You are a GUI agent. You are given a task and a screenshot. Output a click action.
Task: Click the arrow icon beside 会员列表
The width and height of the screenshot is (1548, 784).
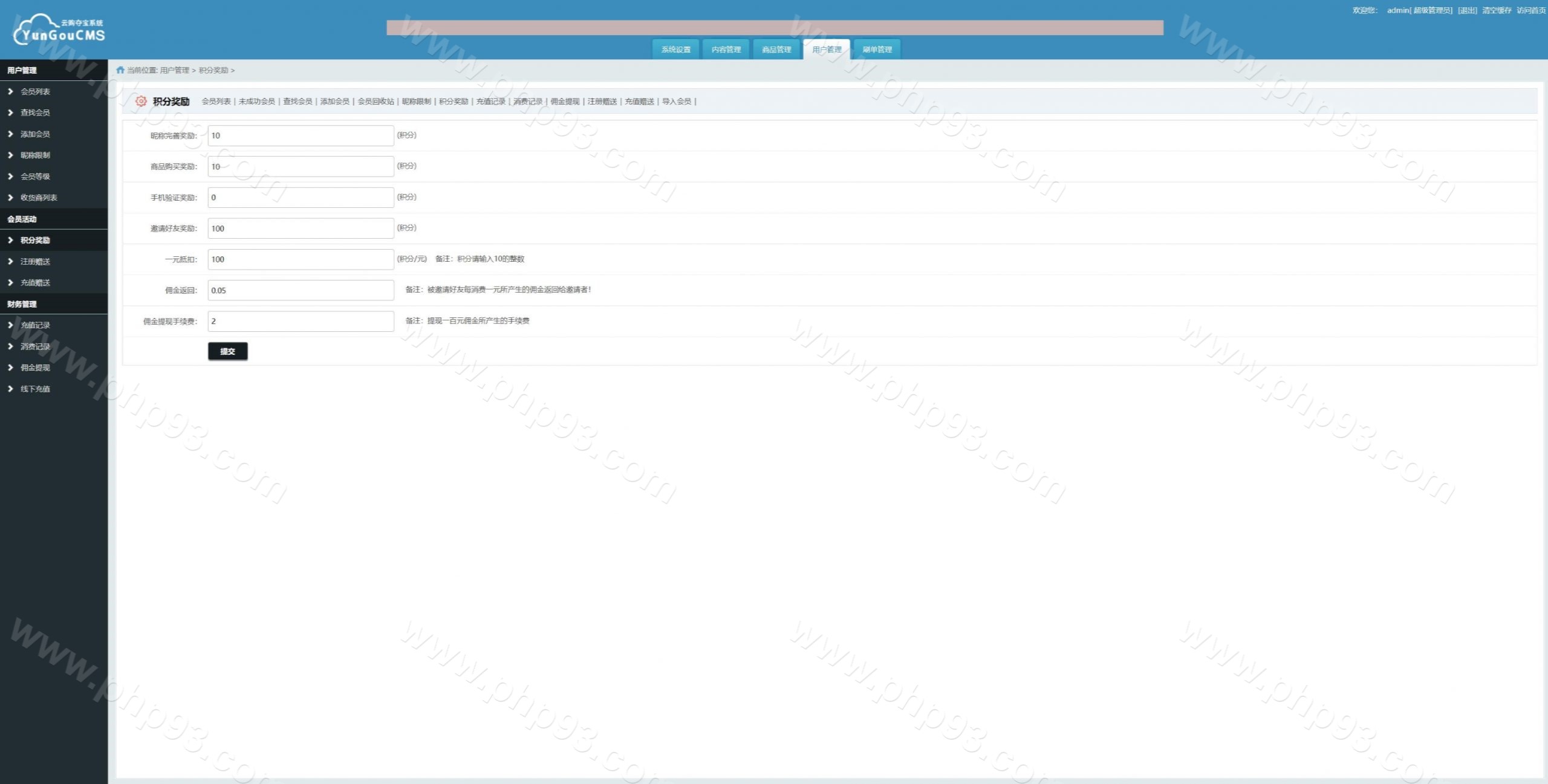[10, 91]
